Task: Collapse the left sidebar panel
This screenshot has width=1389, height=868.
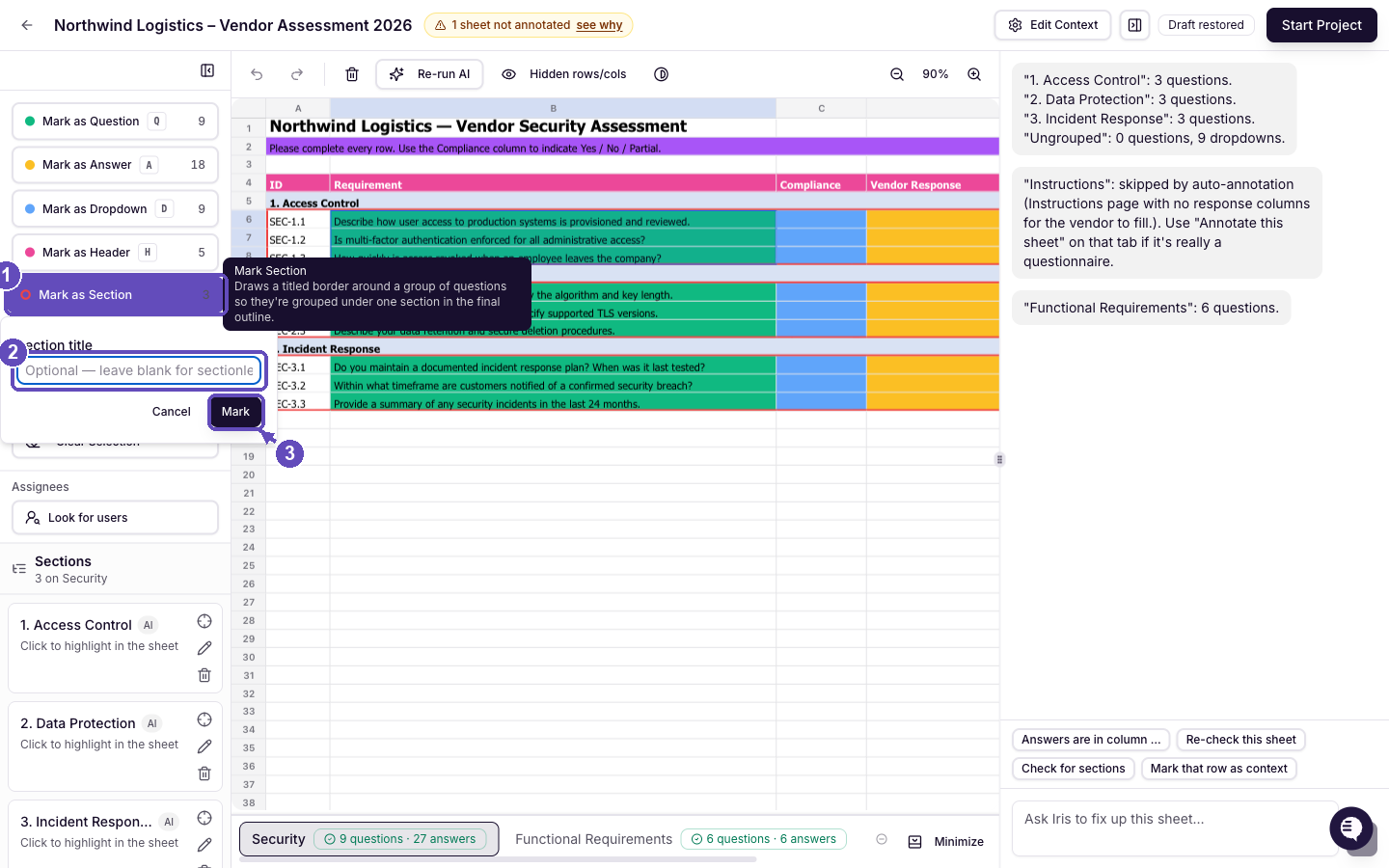Action: (x=207, y=70)
